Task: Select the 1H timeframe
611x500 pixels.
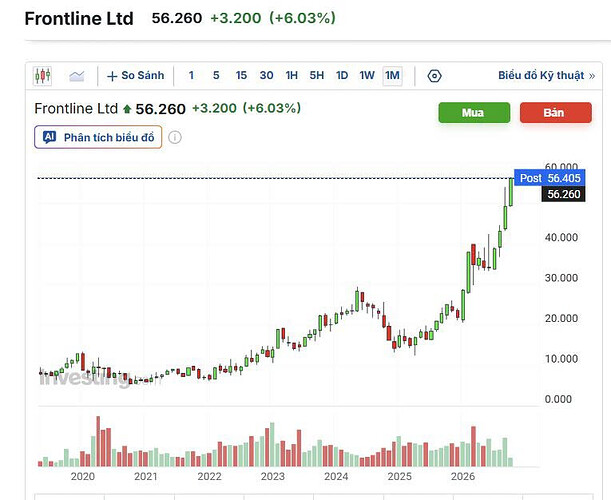Action: click(291, 76)
